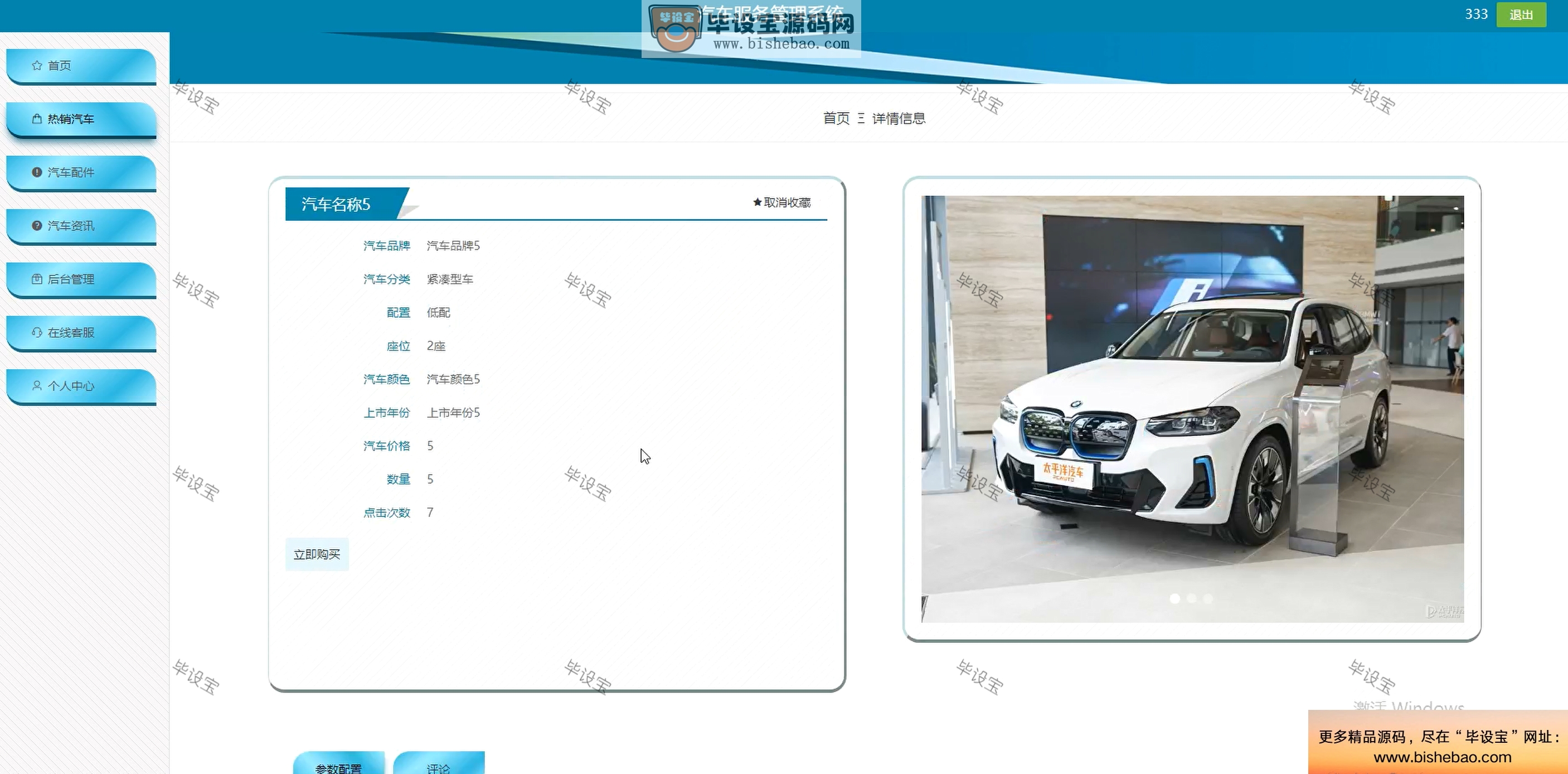Click 取消收藏 to remove favorite

click(x=781, y=202)
